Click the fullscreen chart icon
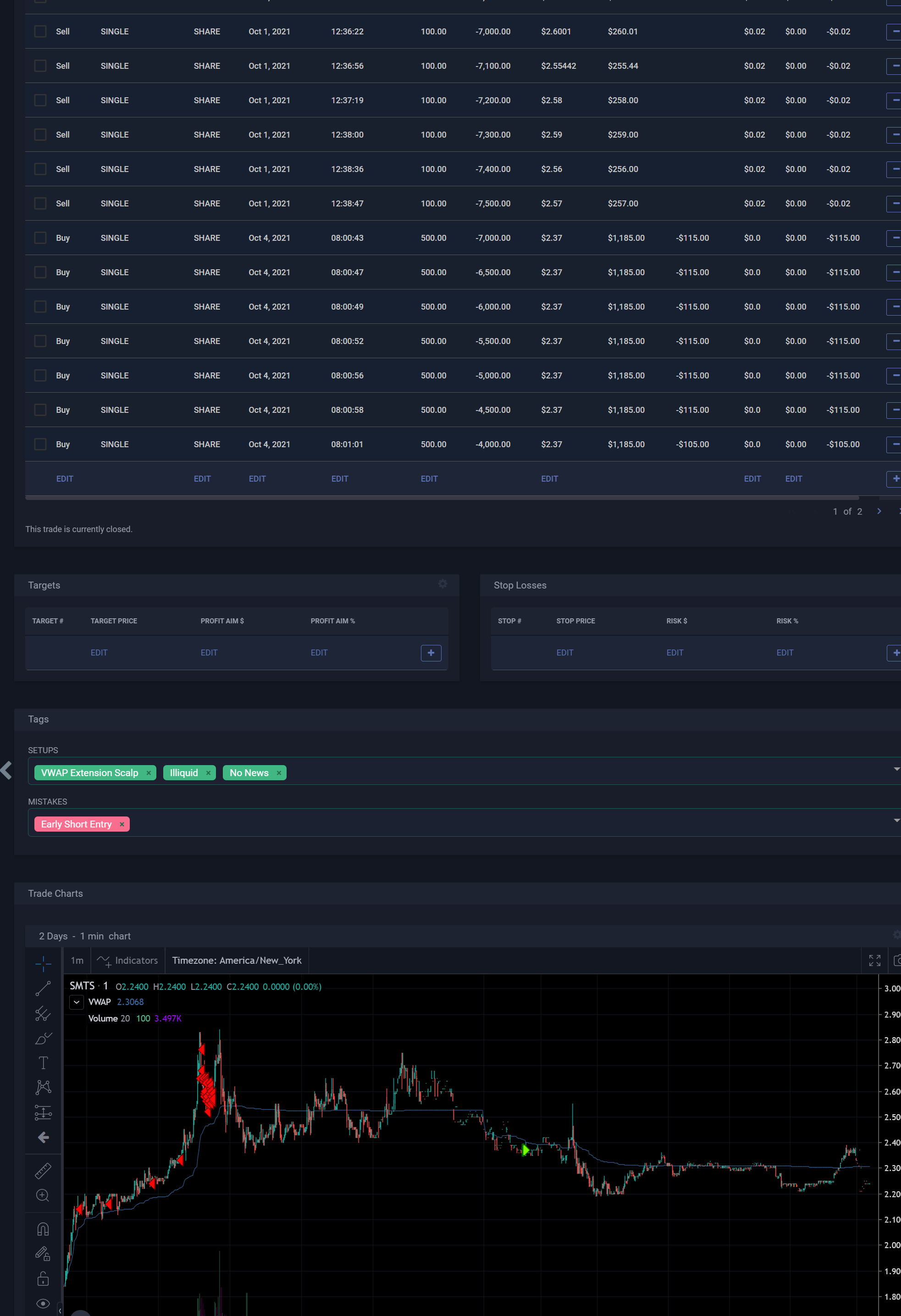The image size is (901, 1316). tap(874, 961)
